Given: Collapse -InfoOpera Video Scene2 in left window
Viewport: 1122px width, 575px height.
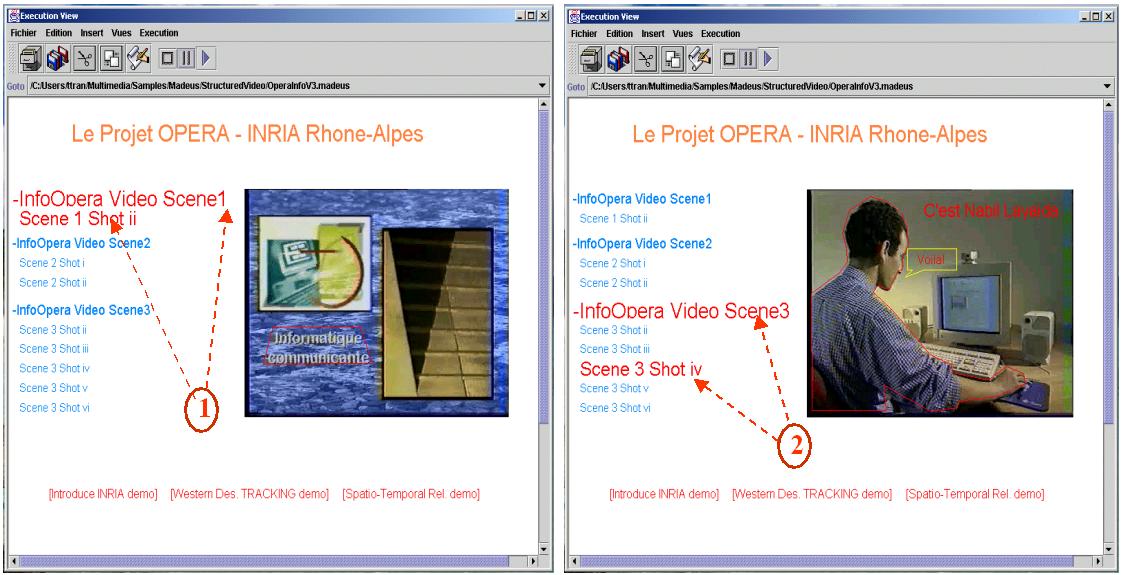Looking at the screenshot, I should click(82, 243).
